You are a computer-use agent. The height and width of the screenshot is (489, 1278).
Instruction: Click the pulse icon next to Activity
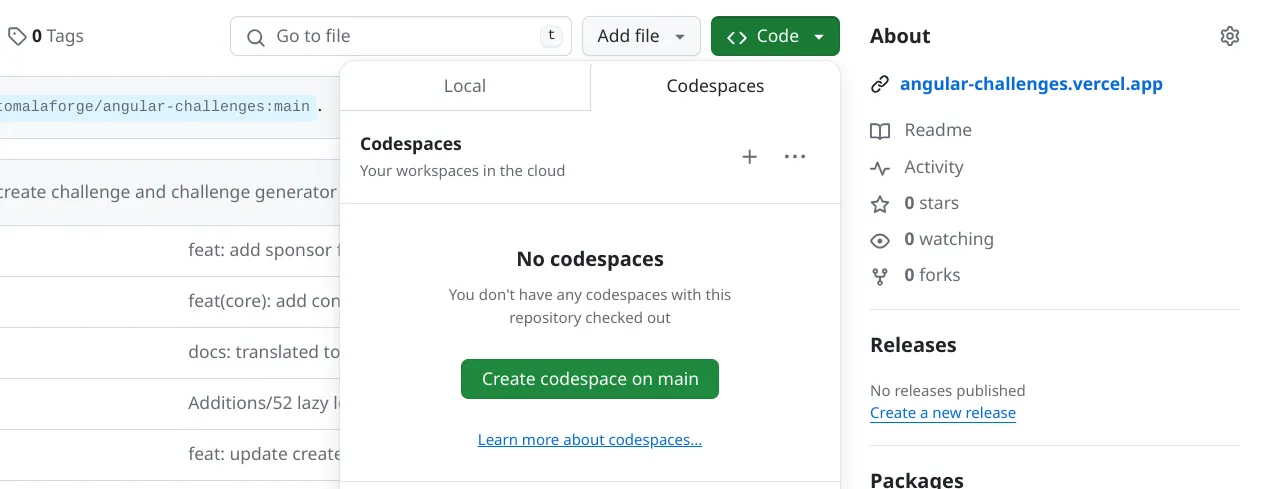(880, 168)
